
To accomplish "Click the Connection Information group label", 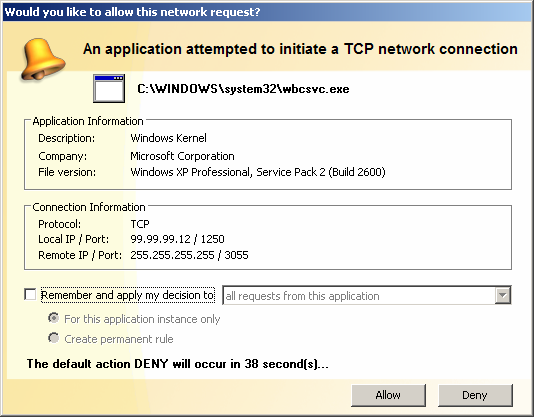I will click(89, 207).
